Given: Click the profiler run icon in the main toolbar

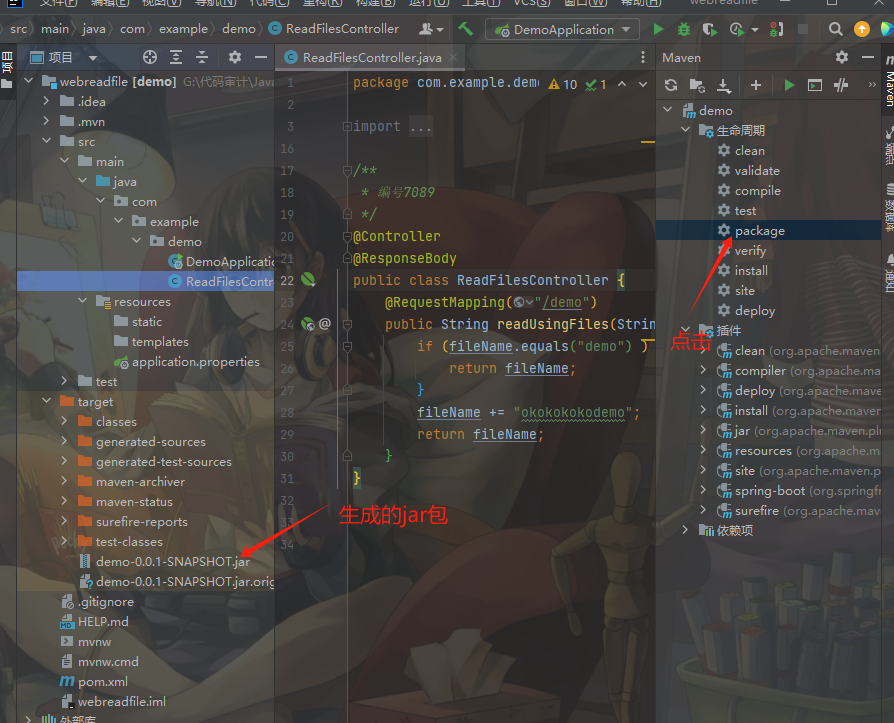Looking at the screenshot, I should click(x=737, y=29).
